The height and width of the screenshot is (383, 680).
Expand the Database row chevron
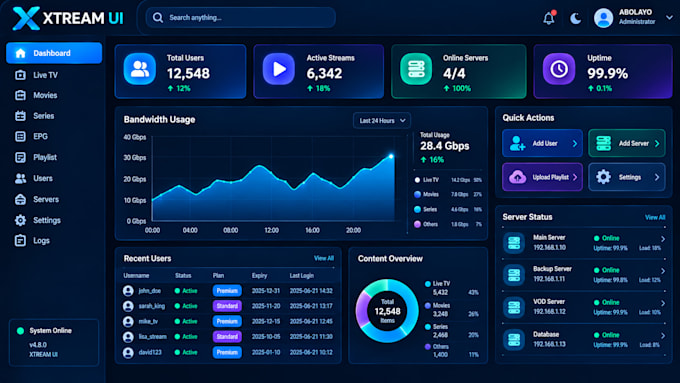[663, 336]
